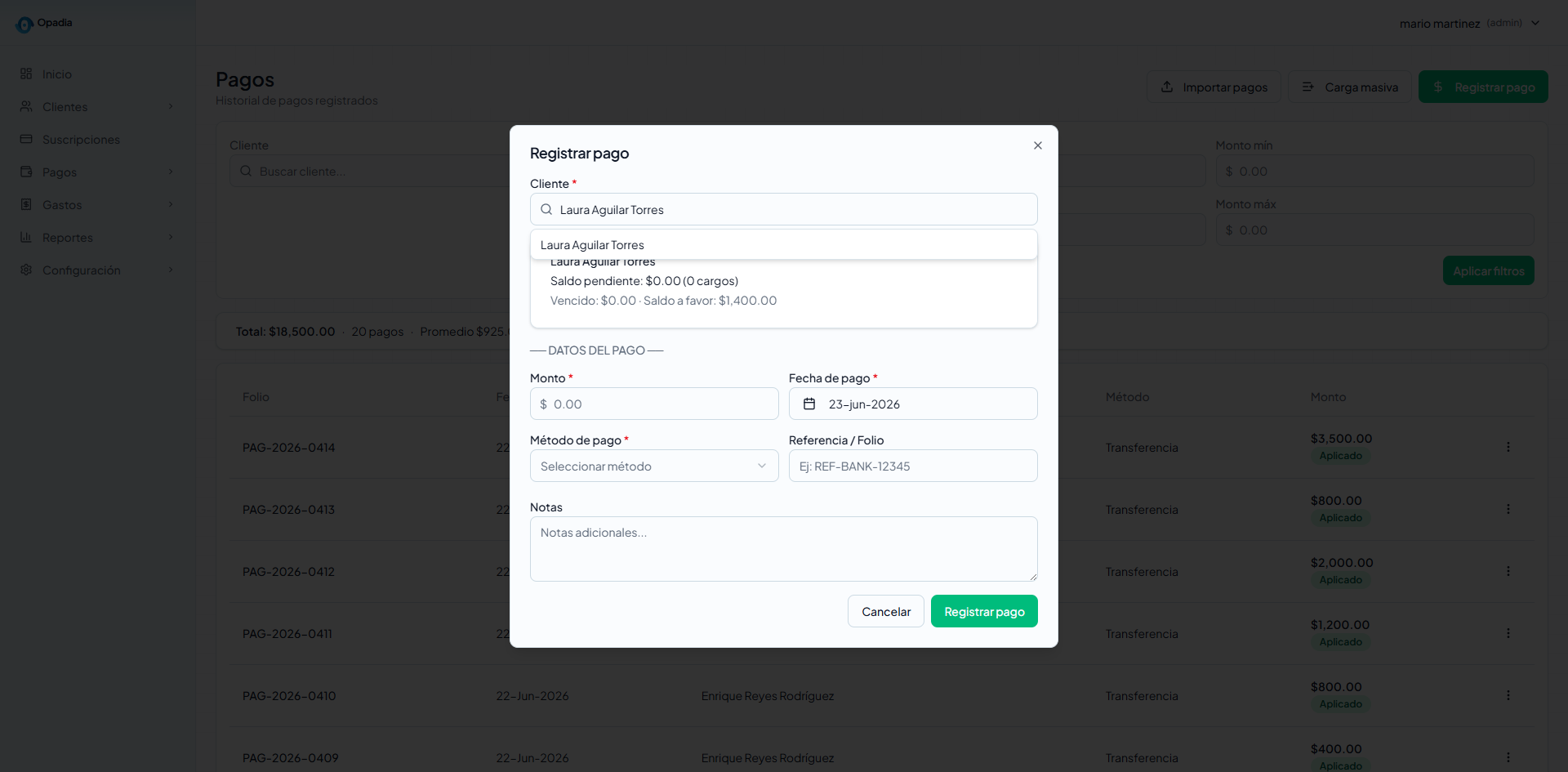Select Laura Aguilar Torres suggestion

click(x=784, y=245)
